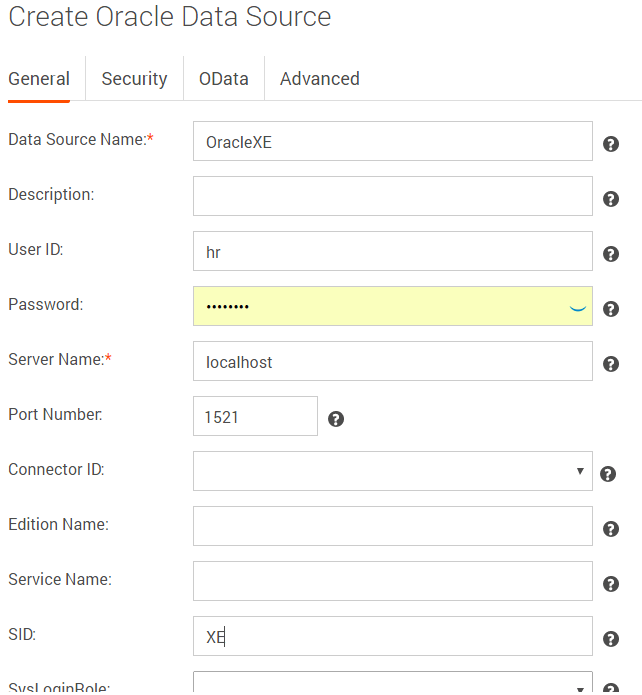Click help icon beside Description field
This screenshot has width=642, height=695.
click(x=611, y=199)
